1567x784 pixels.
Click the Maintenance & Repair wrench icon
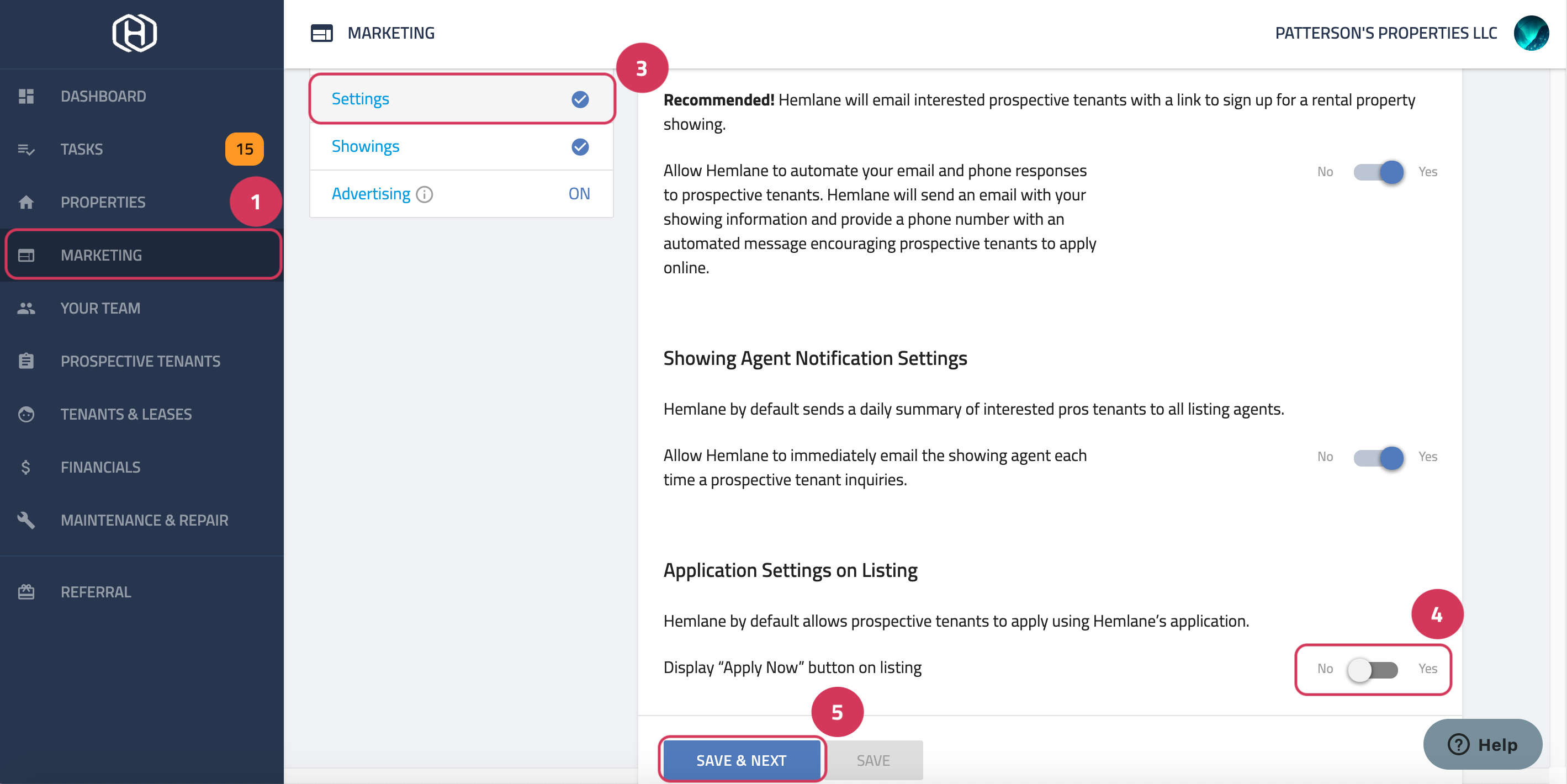[x=26, y=520]
